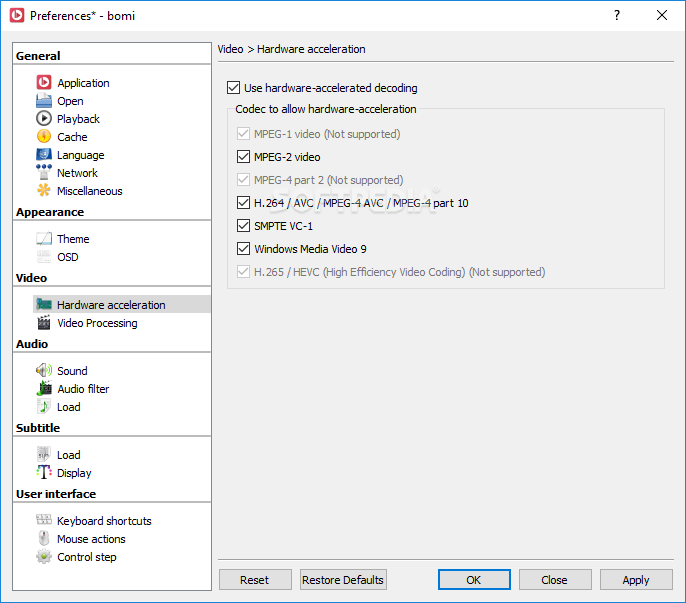Go to Keyboard shortcuts page
686x603 pixels.
[x=104, y=521]
